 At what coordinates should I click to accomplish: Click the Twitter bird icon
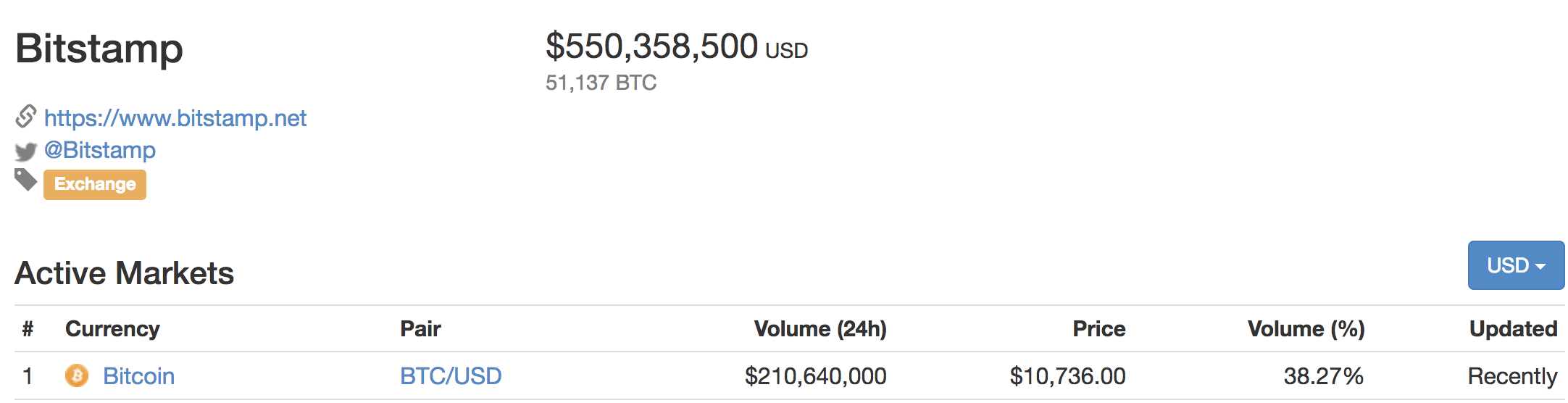click(26, 151)
